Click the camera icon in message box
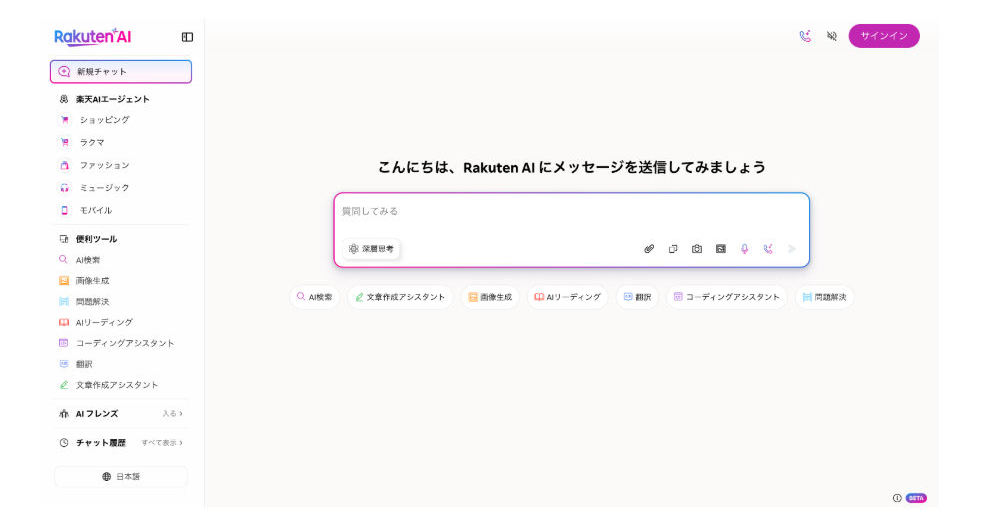Viewport: 988px width, 517px height. [x=697, y=249]
